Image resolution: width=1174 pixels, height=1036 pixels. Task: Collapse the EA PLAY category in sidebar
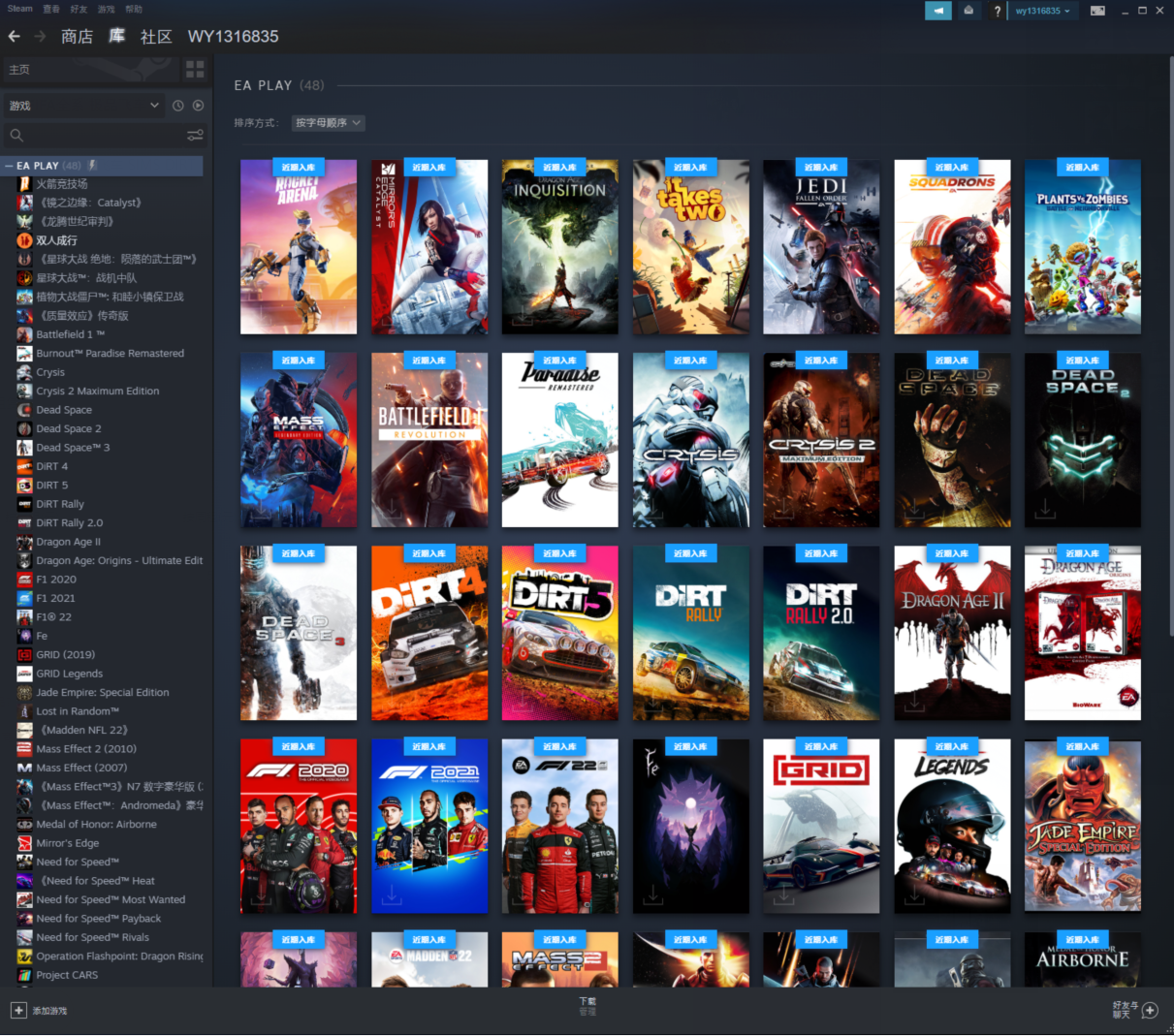point(9,166)
